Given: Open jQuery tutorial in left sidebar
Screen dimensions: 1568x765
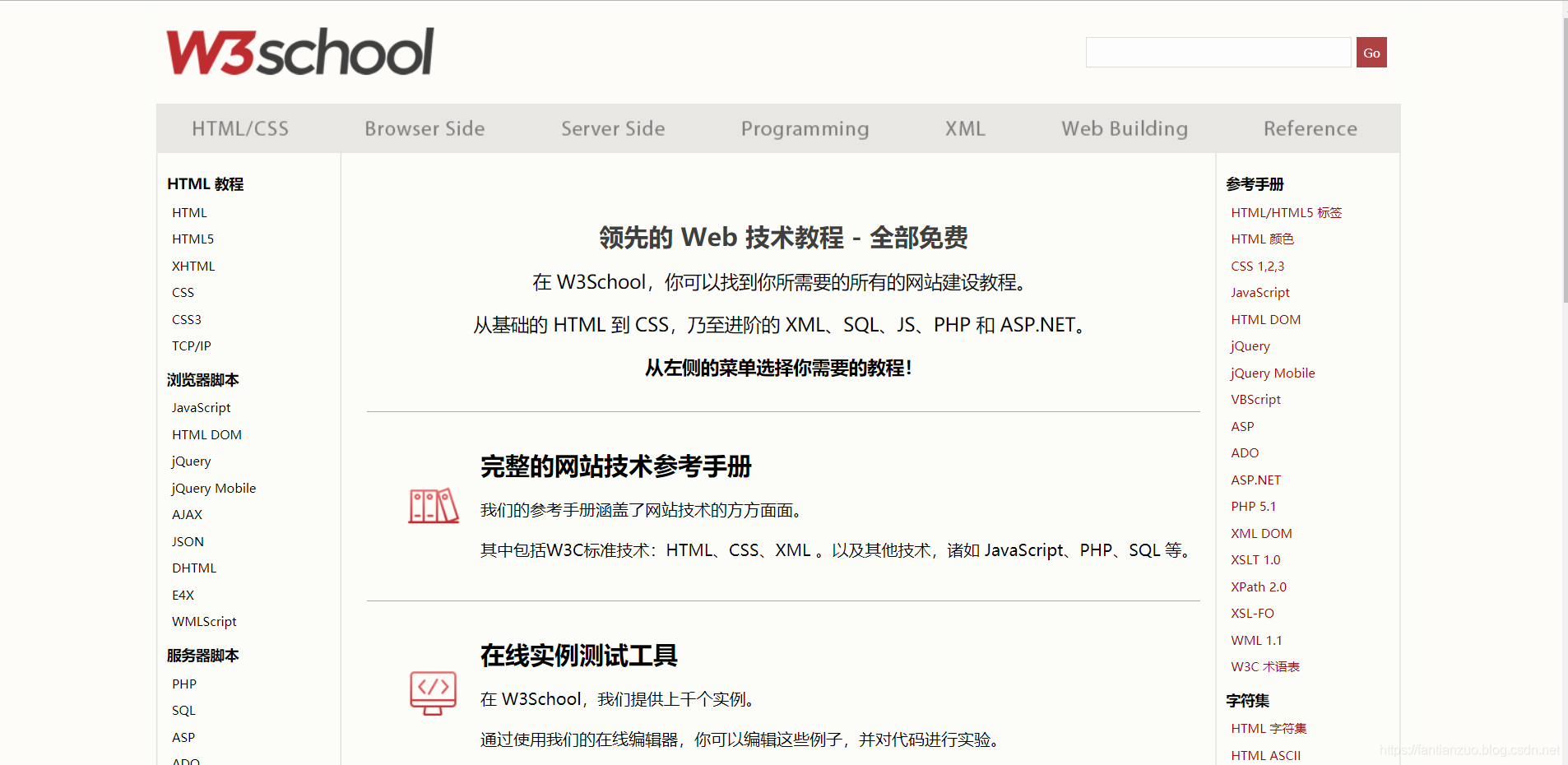Looking at the screenshot, I should [191, 461].
